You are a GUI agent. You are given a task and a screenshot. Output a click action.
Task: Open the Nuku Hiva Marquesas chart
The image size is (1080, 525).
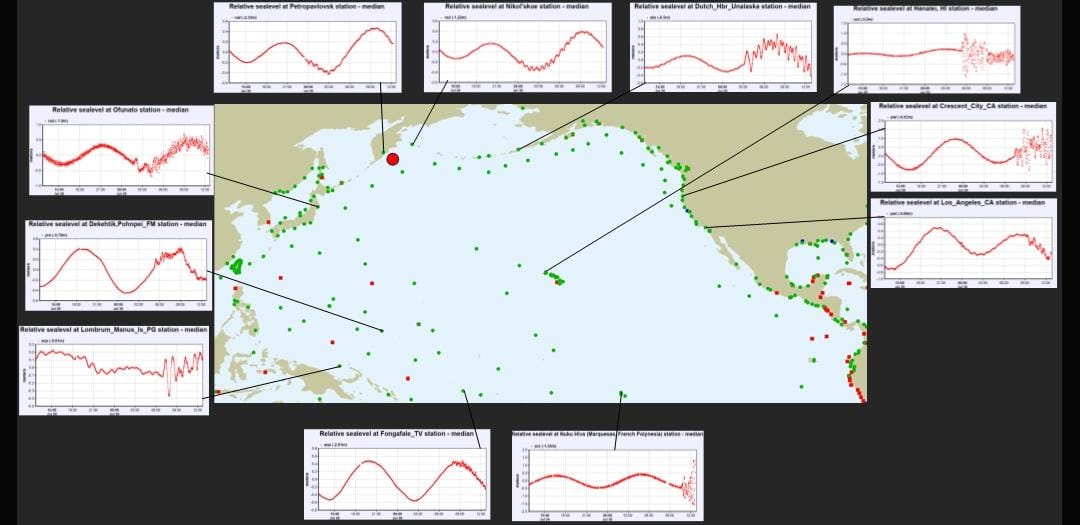tap(608, 476)
